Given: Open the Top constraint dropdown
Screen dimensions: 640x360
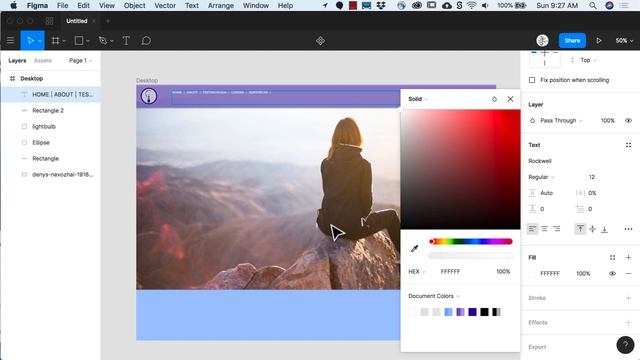Looking at the screenshot, I should point(588,60).
